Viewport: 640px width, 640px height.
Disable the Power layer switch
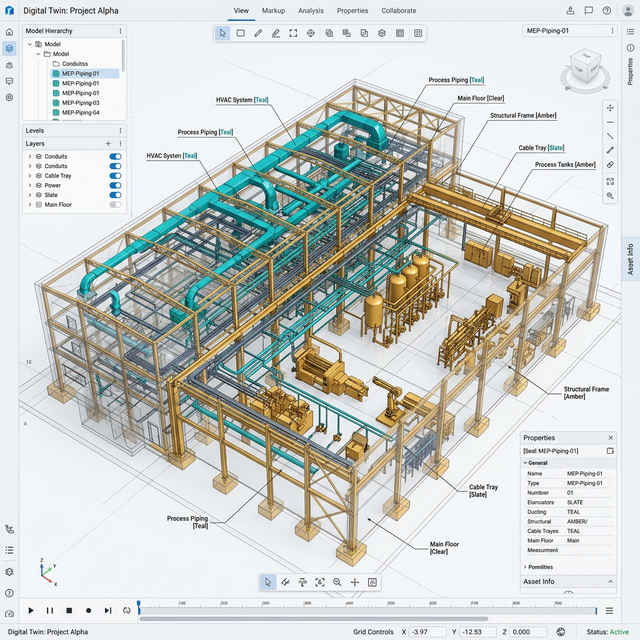[x=115, y=186]
